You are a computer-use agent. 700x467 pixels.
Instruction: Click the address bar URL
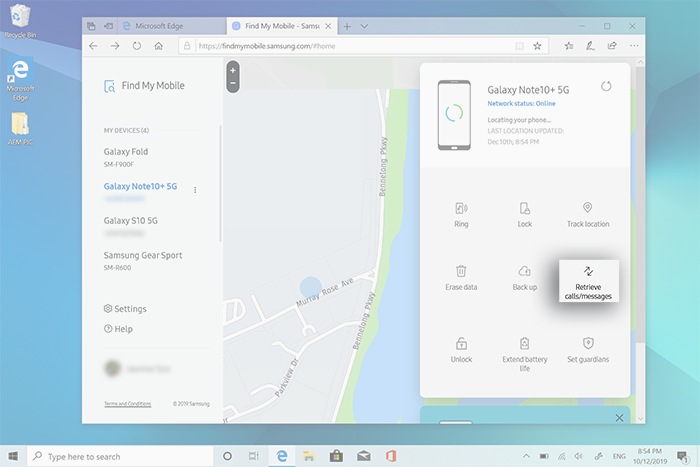tap(266, 46)
